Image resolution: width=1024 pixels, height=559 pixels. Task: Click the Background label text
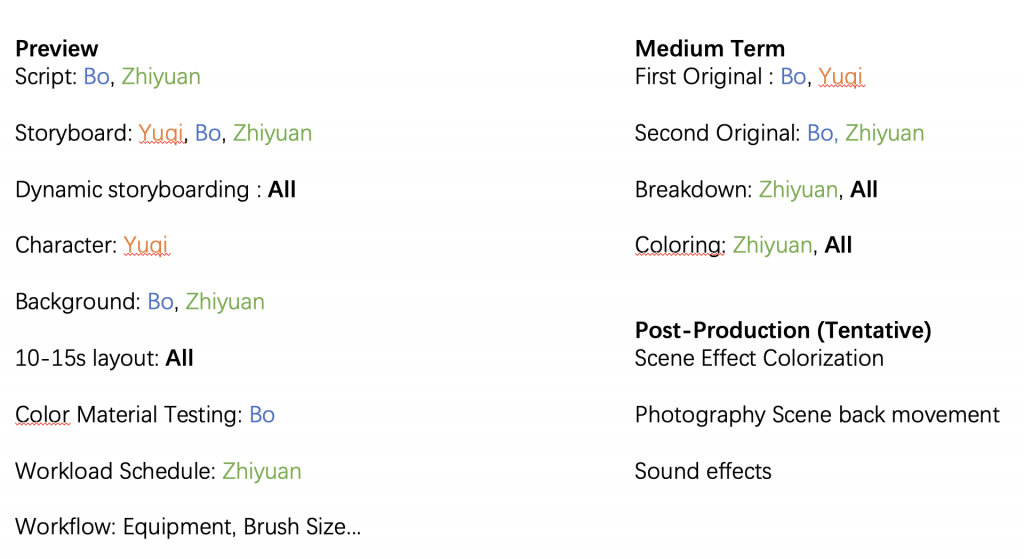tap(77, 302)
